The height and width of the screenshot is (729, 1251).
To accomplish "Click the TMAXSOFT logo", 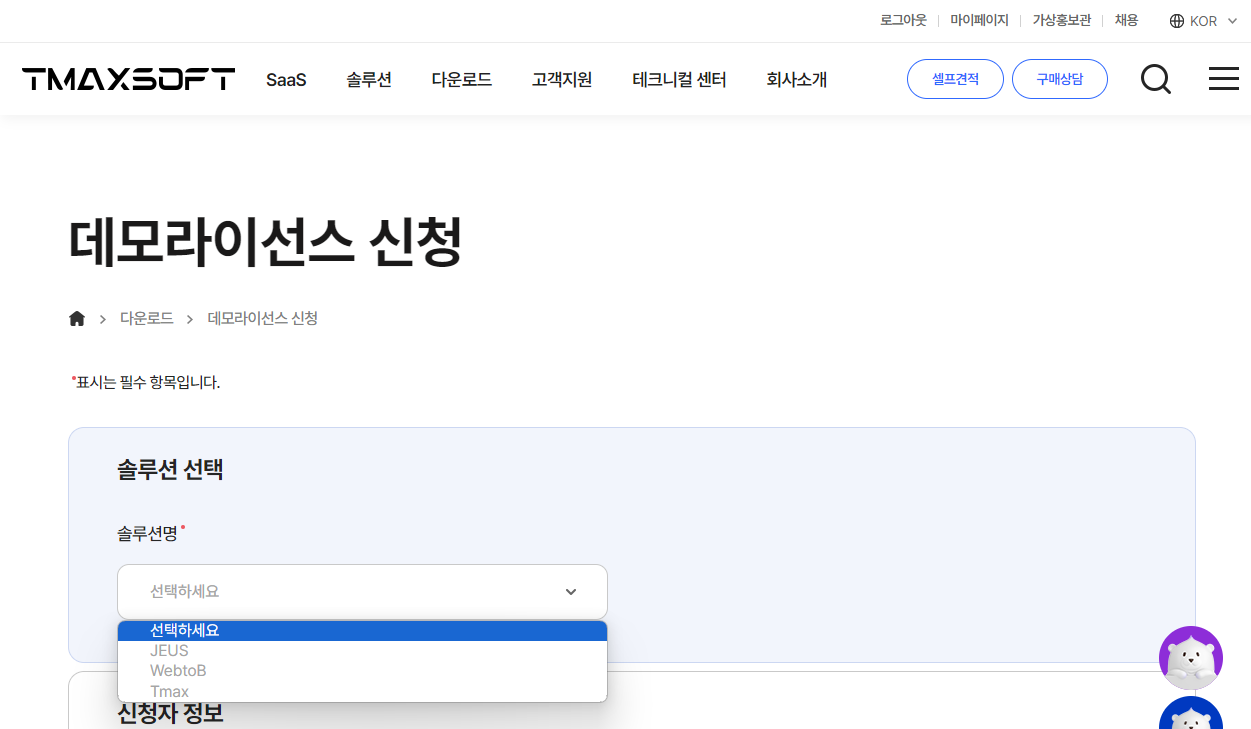I will point(128,79).
